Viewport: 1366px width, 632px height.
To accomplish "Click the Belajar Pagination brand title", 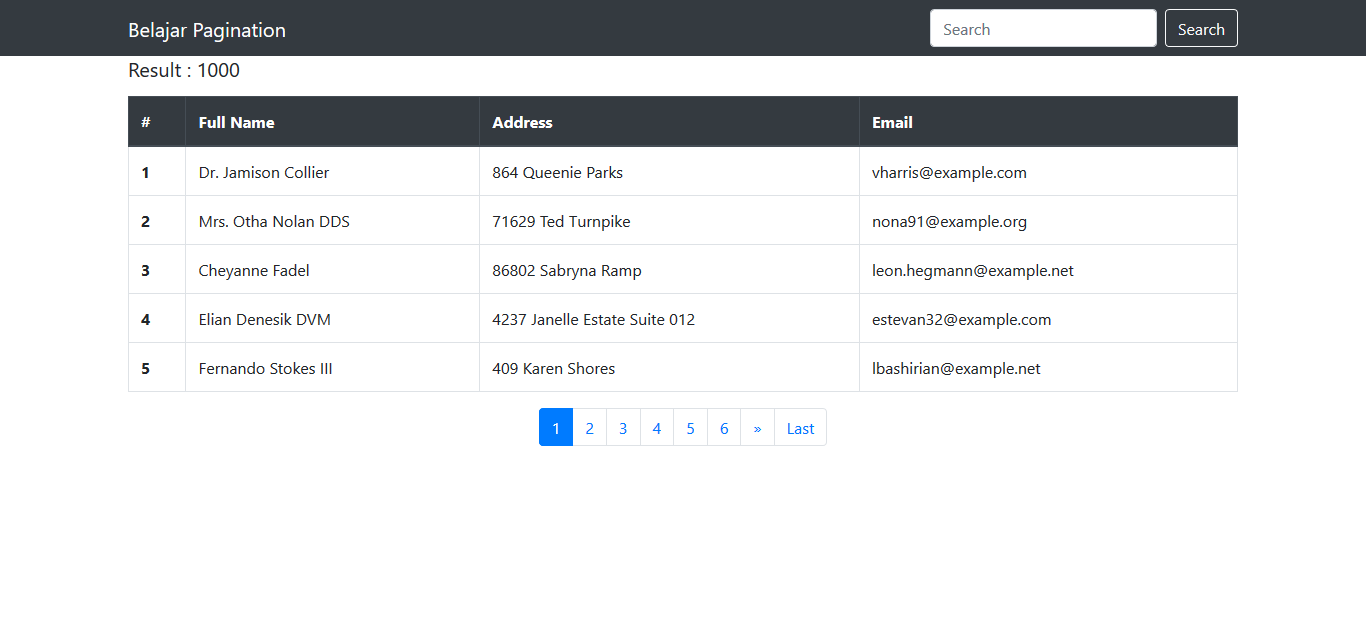I will 206,29.
